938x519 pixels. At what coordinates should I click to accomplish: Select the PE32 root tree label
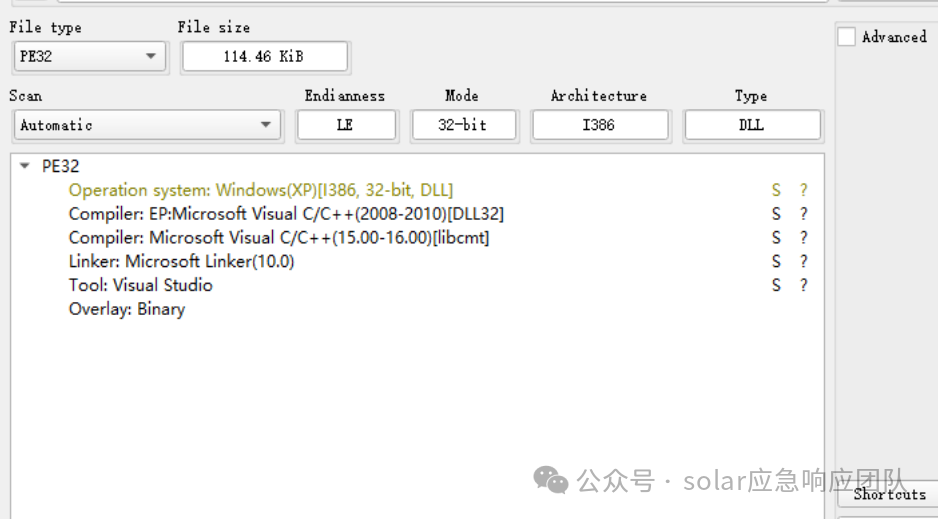point(60,166)
